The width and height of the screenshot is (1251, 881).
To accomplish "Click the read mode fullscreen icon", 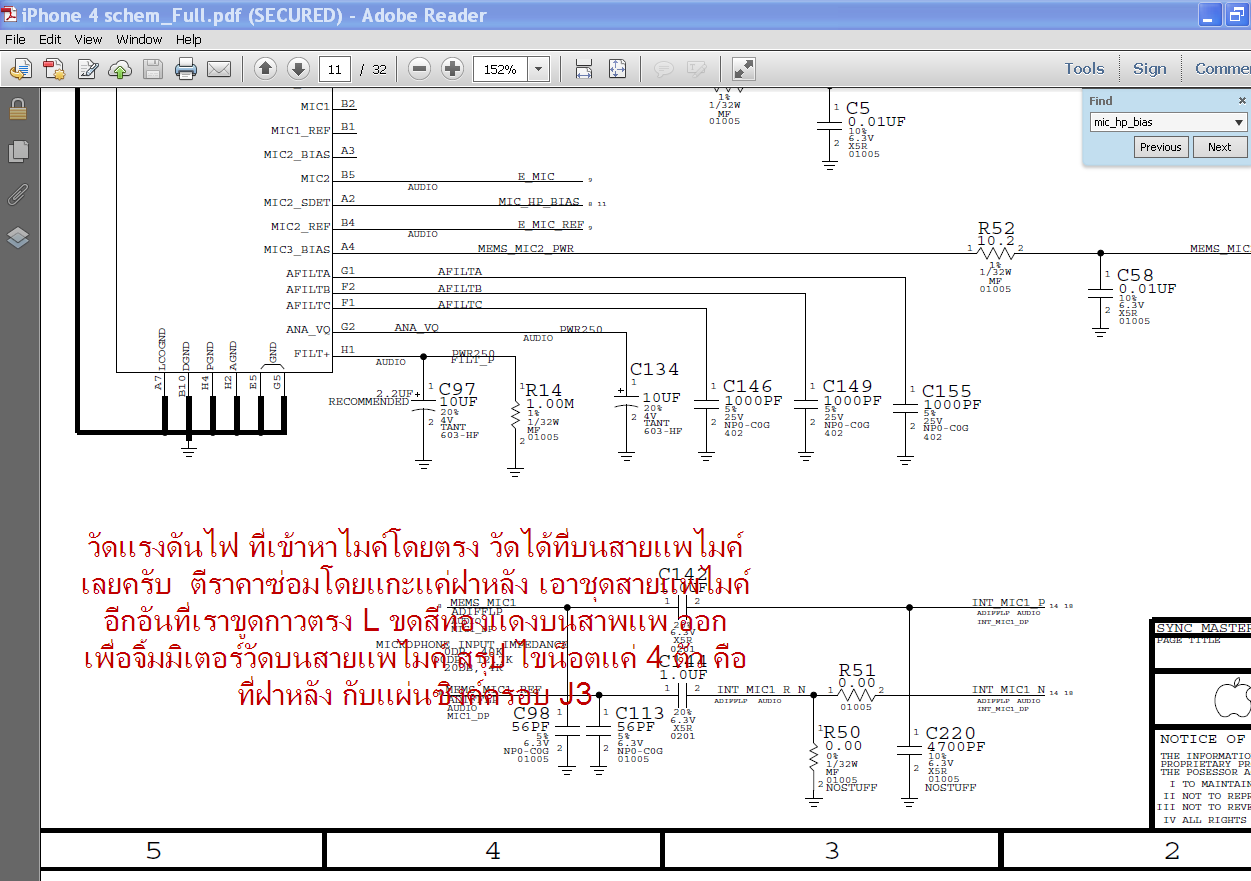I will tap(743, 69).
